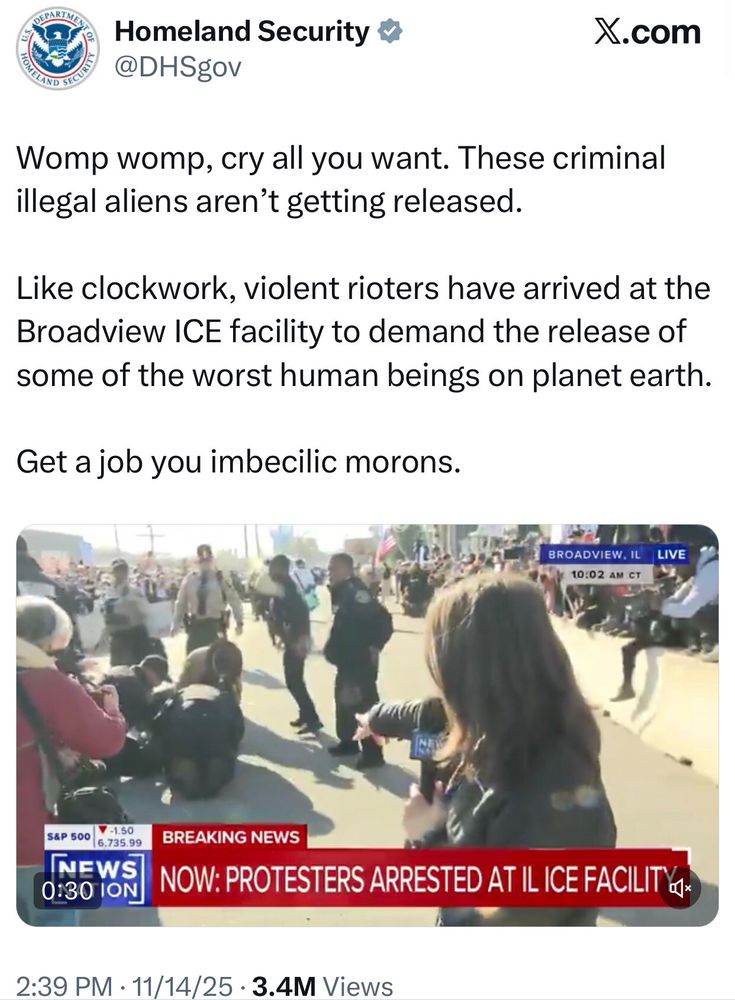Viewport: 735px width, 1000px height.
Task: Click the BREAKING NEWS banner label
Action: tap(231, 837)
